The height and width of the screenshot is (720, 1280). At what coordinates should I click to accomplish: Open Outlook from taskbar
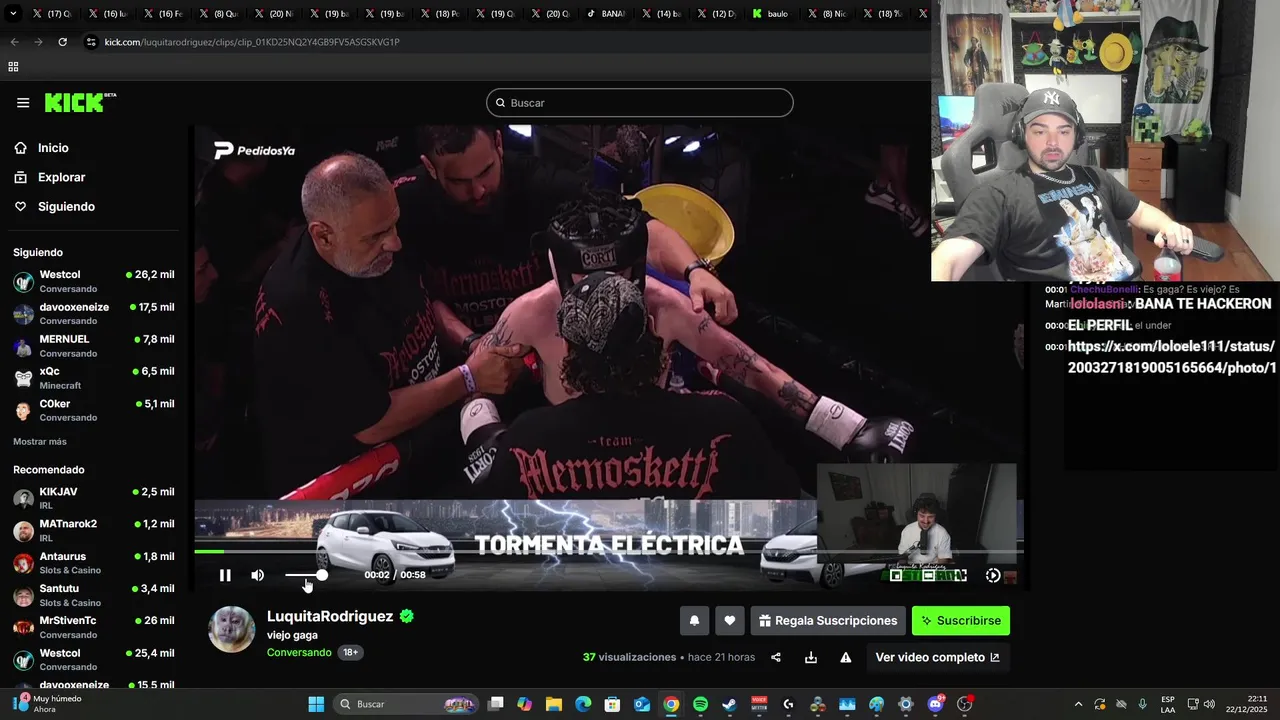[642, 704]
